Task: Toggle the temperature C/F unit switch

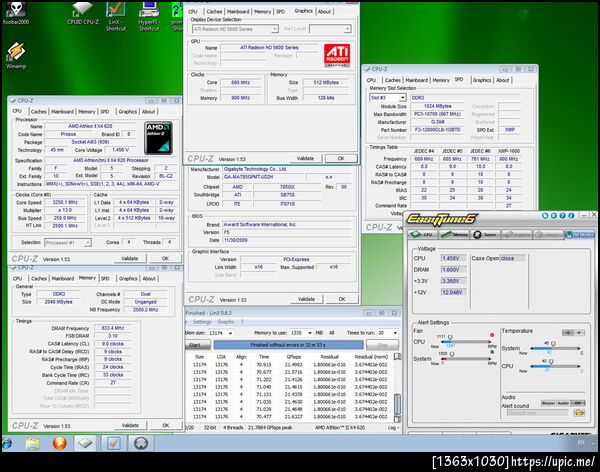Action: [x=573, y=332]
